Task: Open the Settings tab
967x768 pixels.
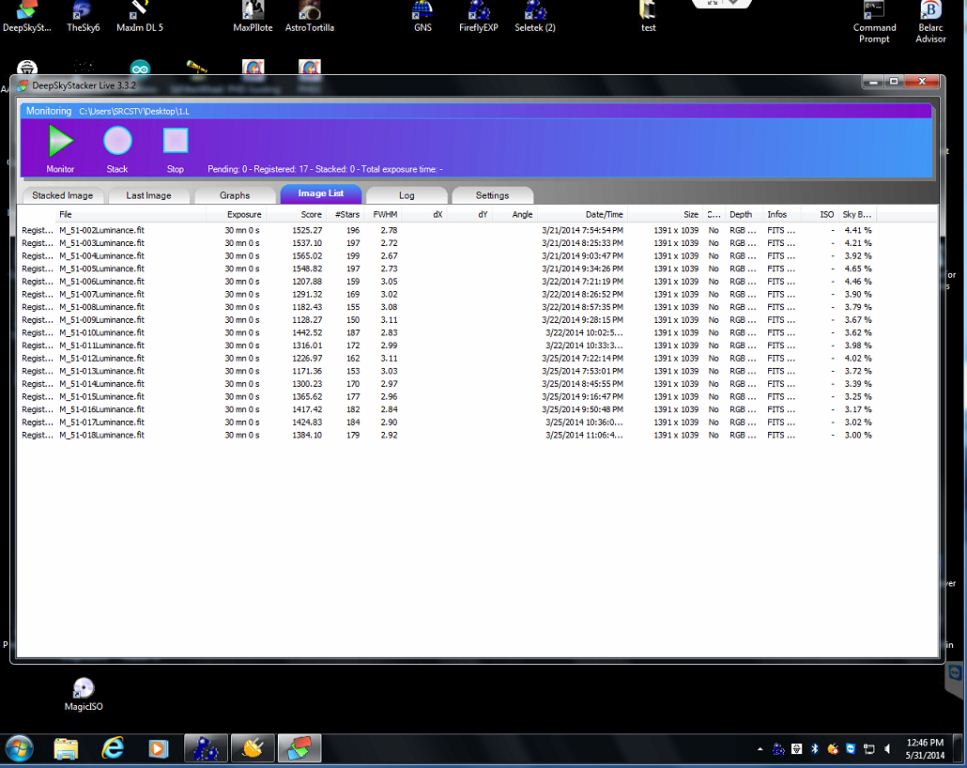Action: [492, 196]
